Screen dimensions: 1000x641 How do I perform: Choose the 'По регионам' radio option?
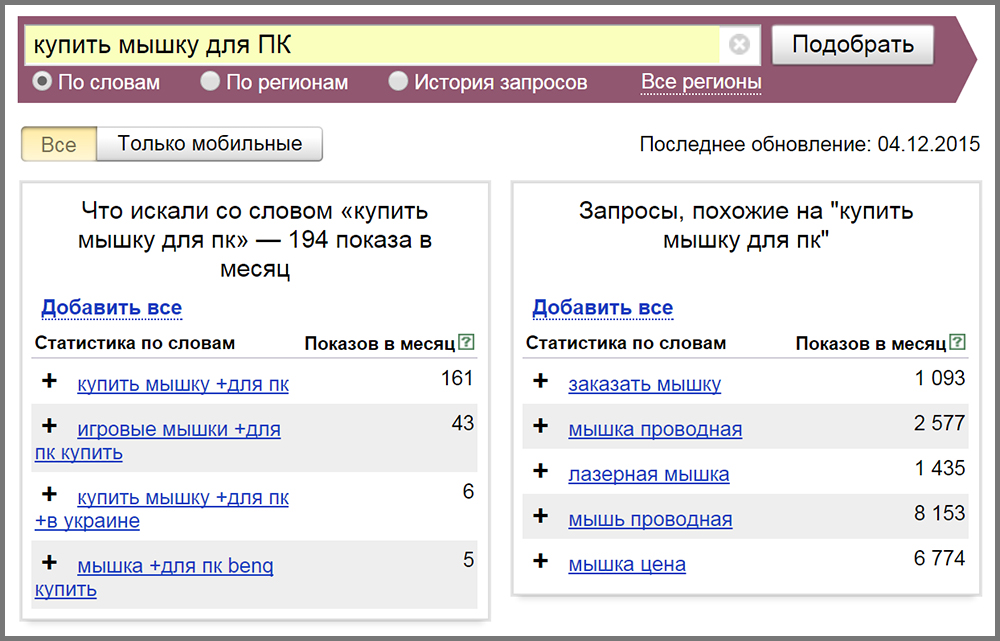[x=210, y=82]
